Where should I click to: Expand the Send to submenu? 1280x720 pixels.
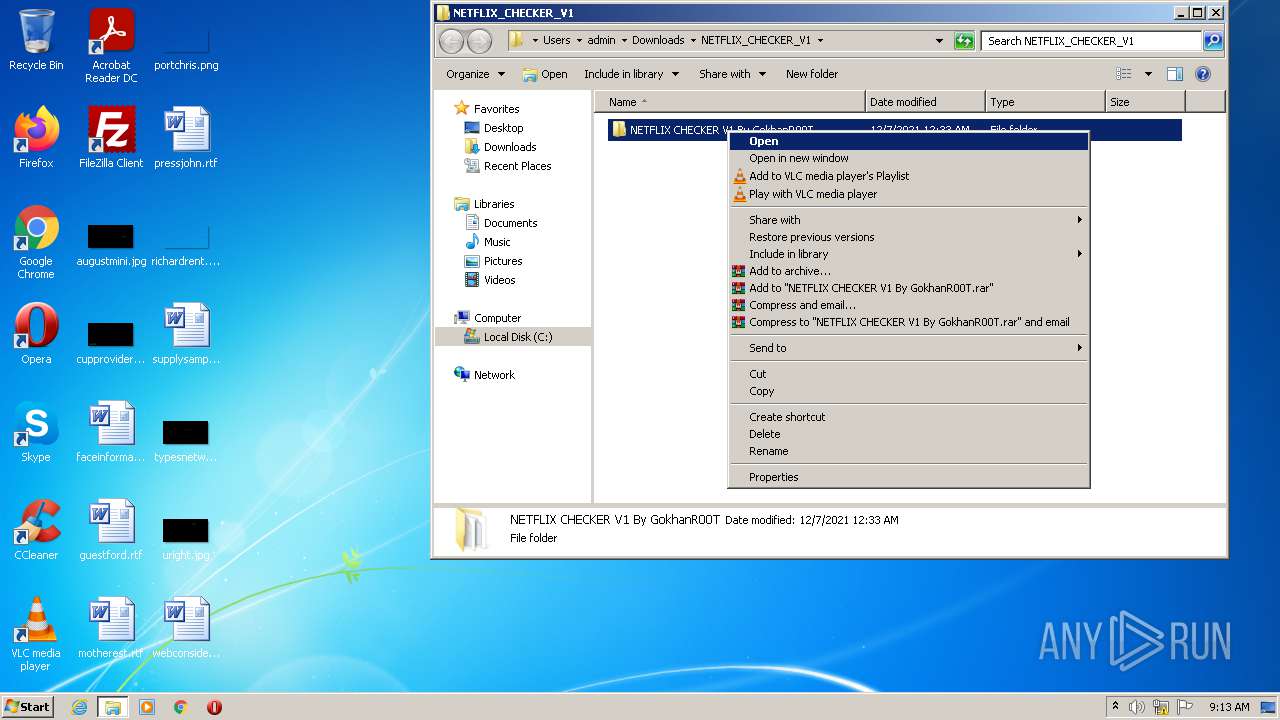tap(908, 348)
